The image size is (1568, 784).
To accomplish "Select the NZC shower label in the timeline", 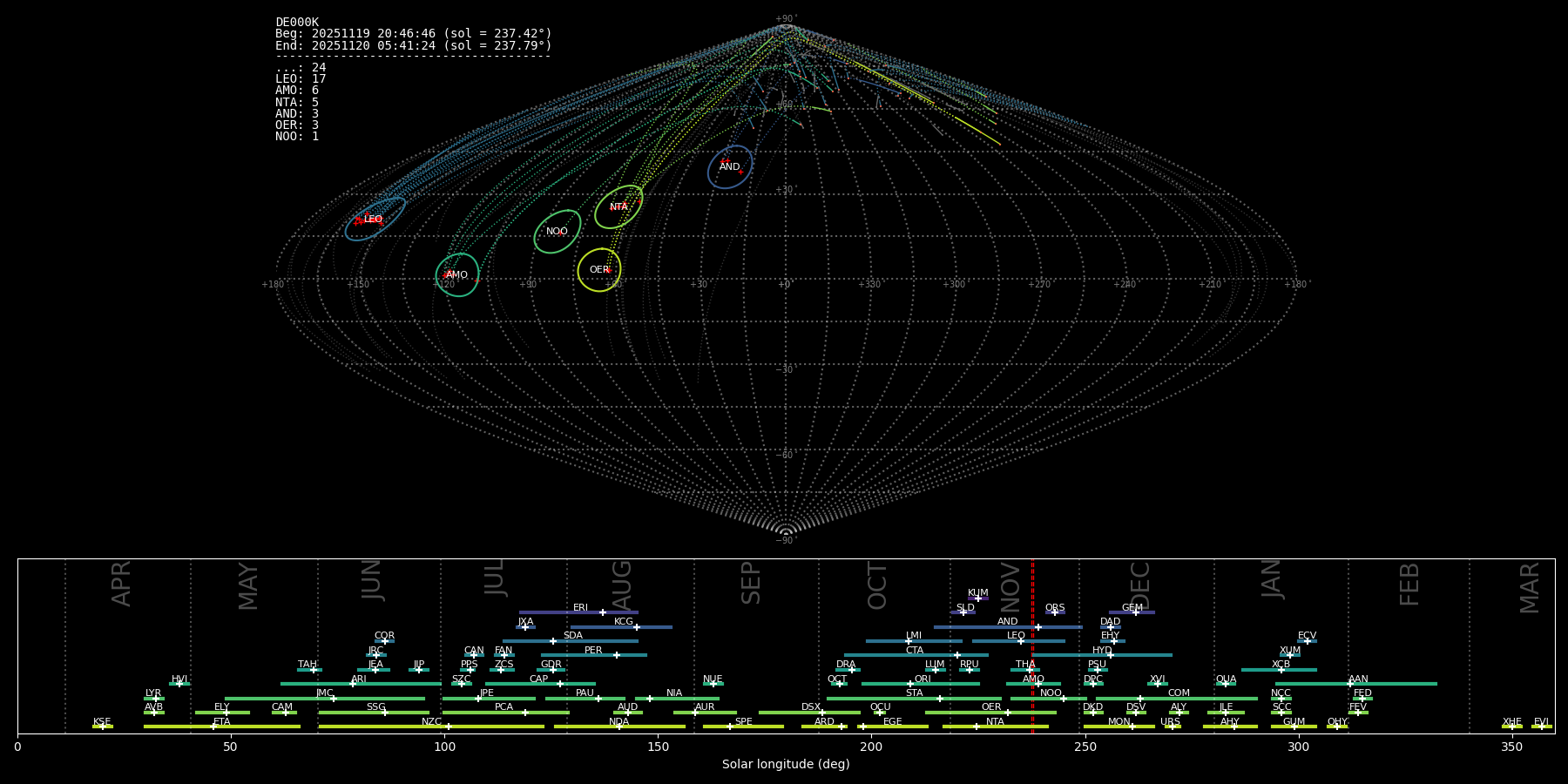I will tap(431, 721).
